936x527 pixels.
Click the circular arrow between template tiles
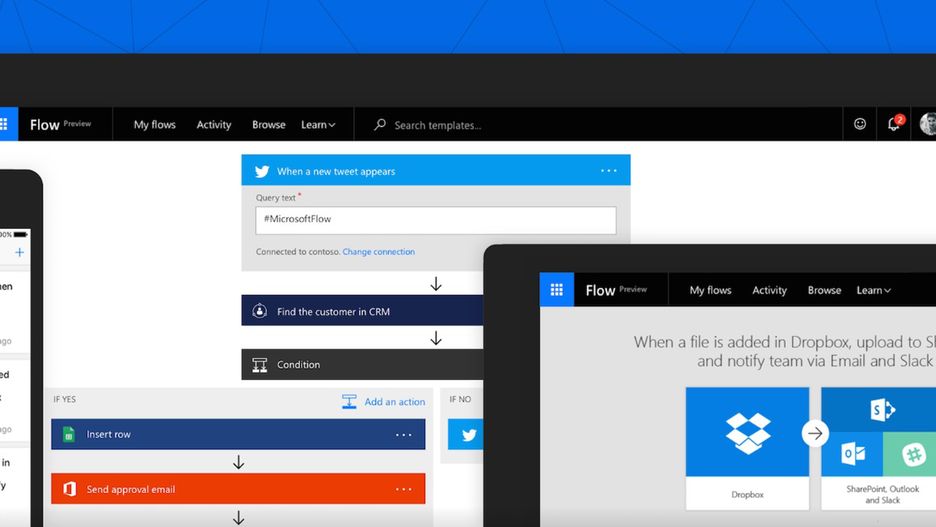[815, 433]
